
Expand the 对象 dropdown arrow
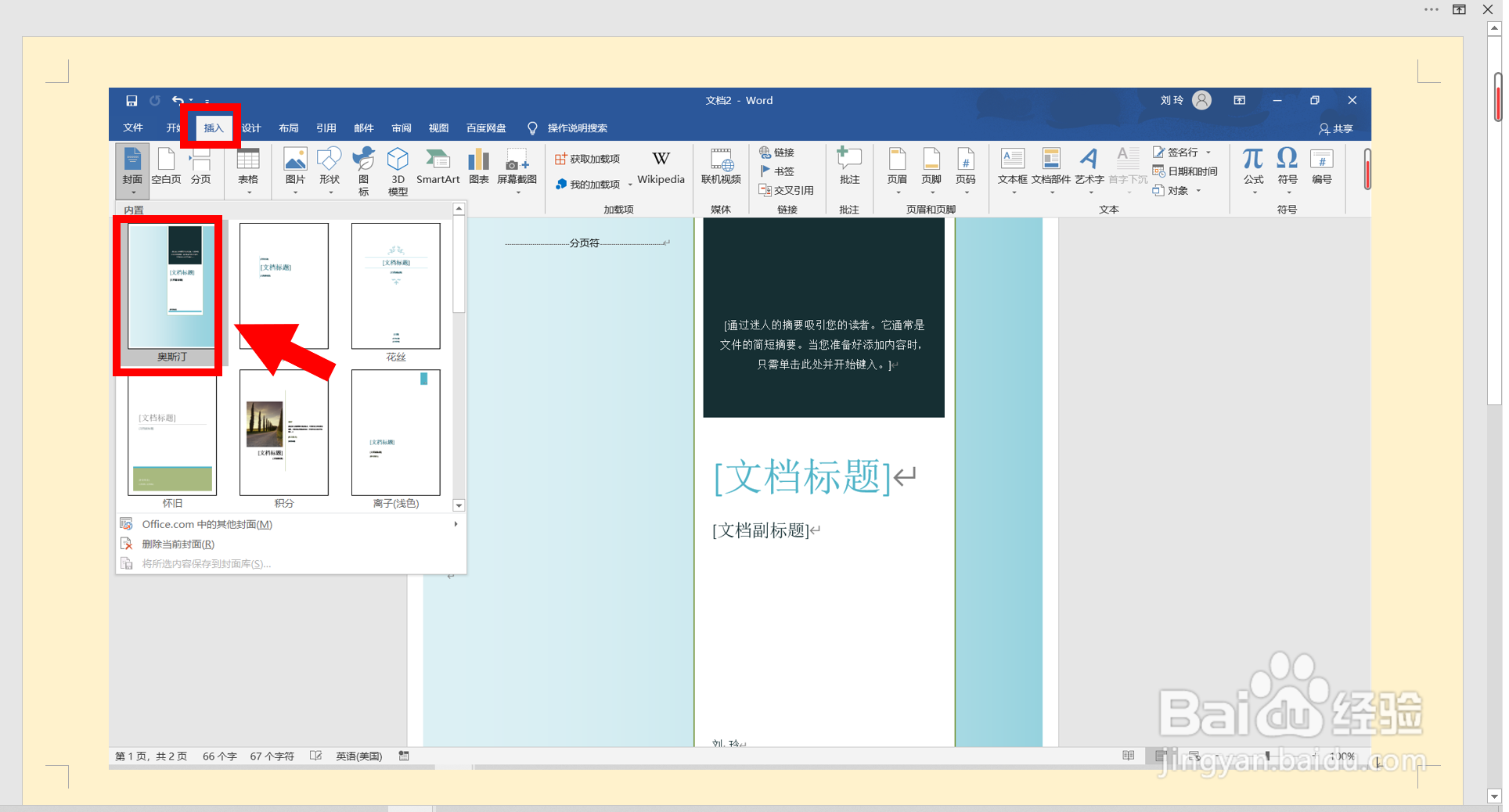pyautogui.click(x=1198, y=191)
